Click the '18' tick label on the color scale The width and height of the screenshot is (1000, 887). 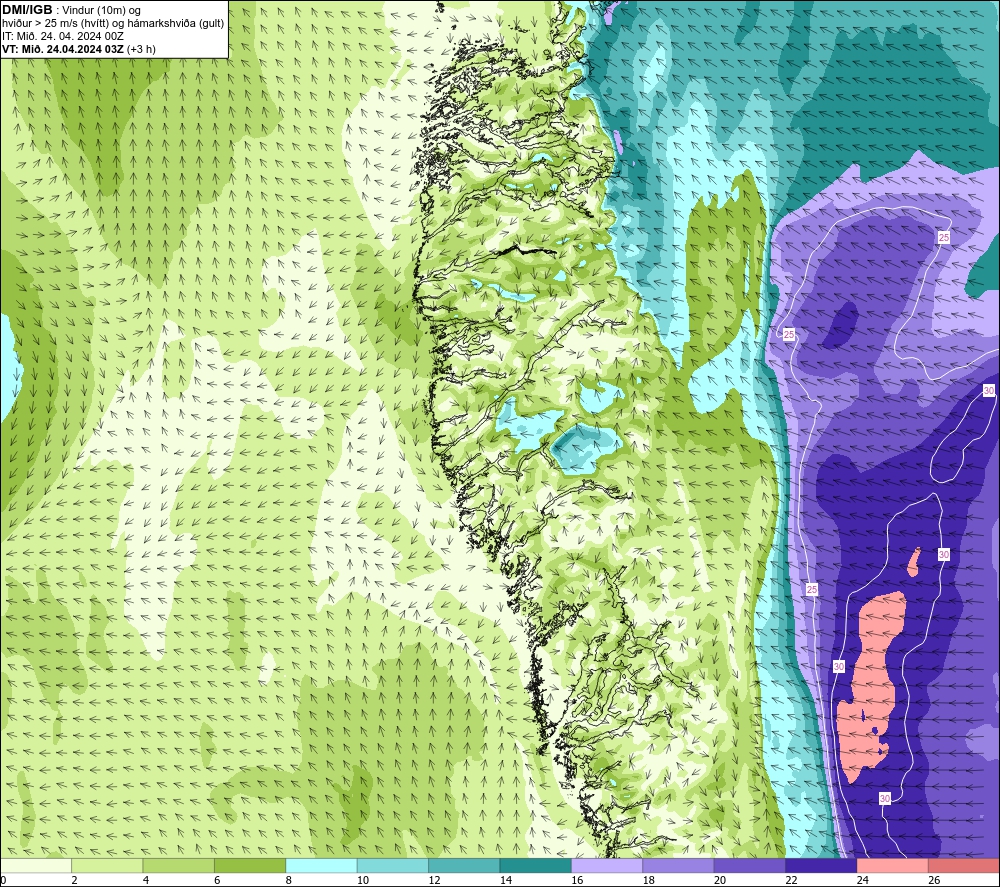pyautogui.click(x=649, y=880)
